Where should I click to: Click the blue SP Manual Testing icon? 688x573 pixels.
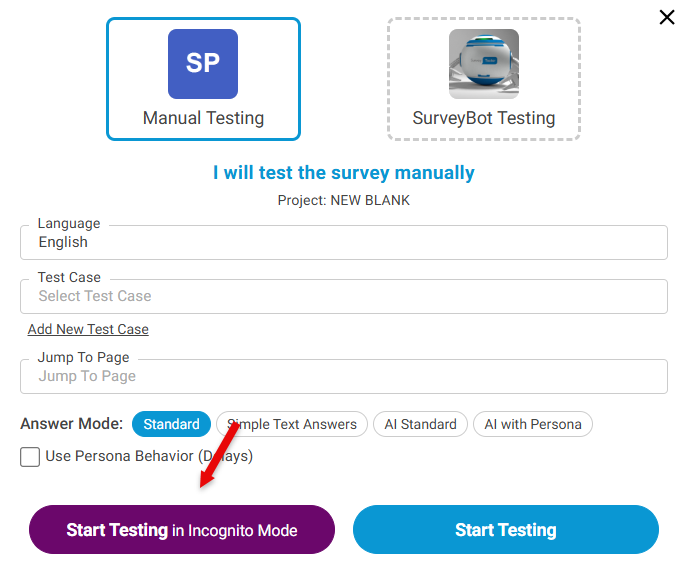[203, 64]
